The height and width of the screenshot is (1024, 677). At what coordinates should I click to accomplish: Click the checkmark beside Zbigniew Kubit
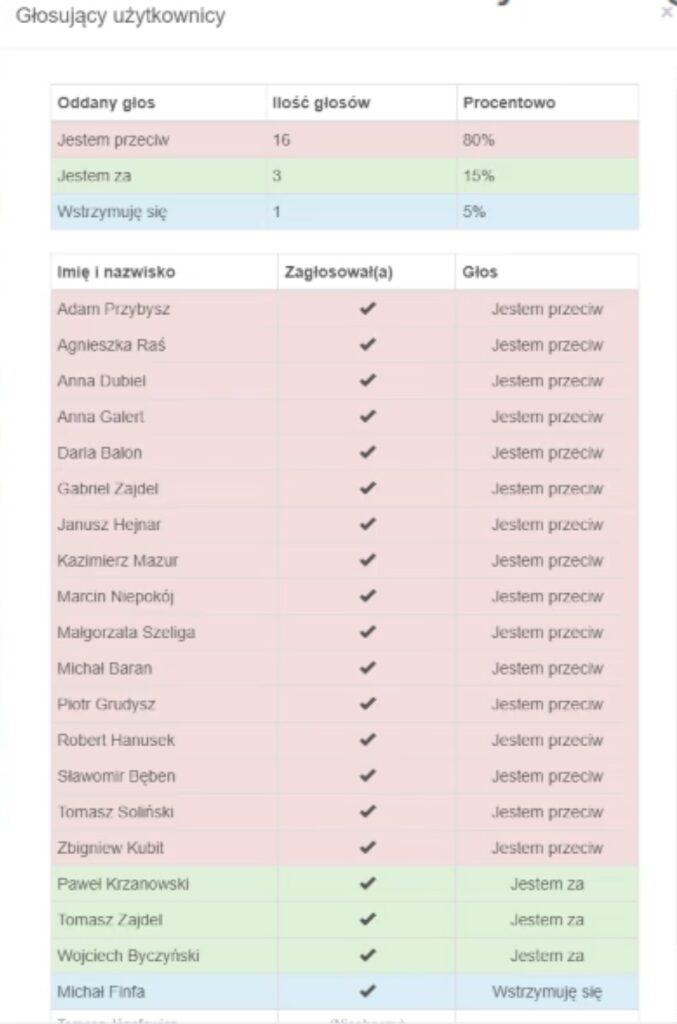click(367, 848)
